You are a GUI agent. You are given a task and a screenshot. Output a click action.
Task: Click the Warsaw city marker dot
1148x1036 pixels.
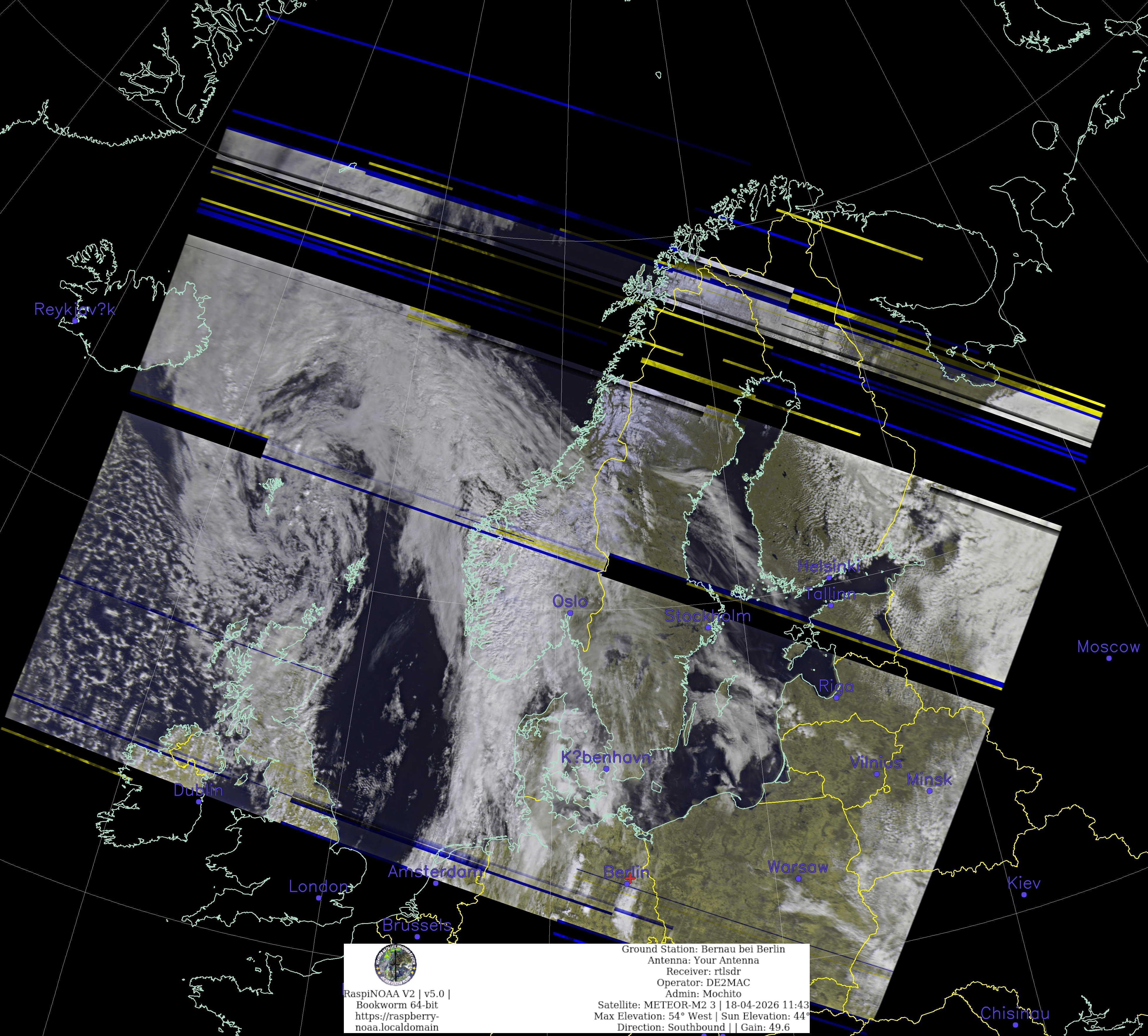798,878
